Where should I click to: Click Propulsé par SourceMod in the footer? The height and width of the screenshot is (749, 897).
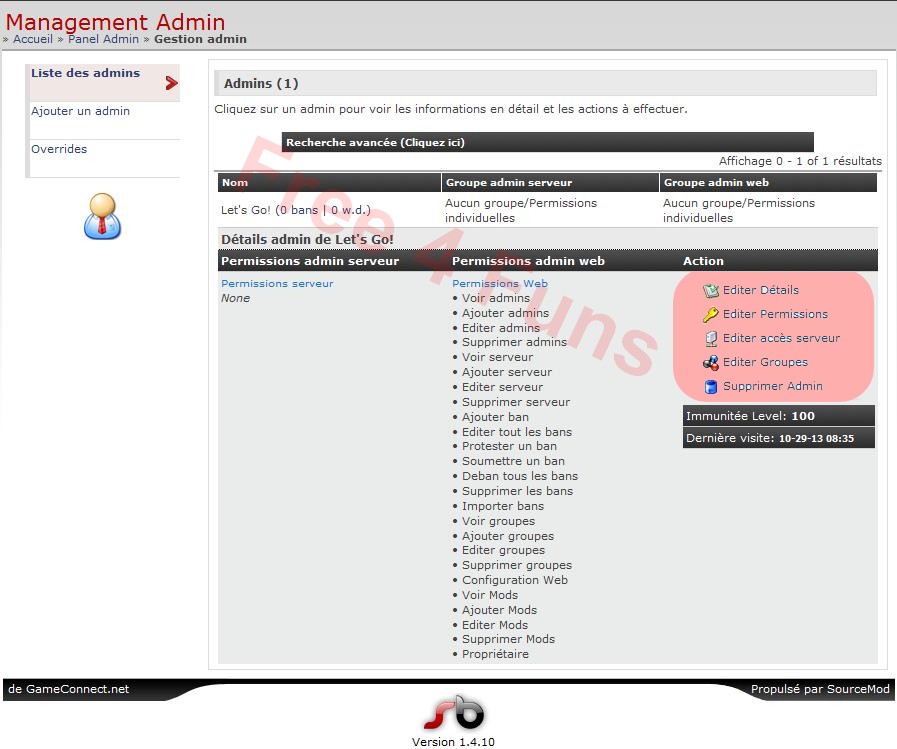click(820, 689)
